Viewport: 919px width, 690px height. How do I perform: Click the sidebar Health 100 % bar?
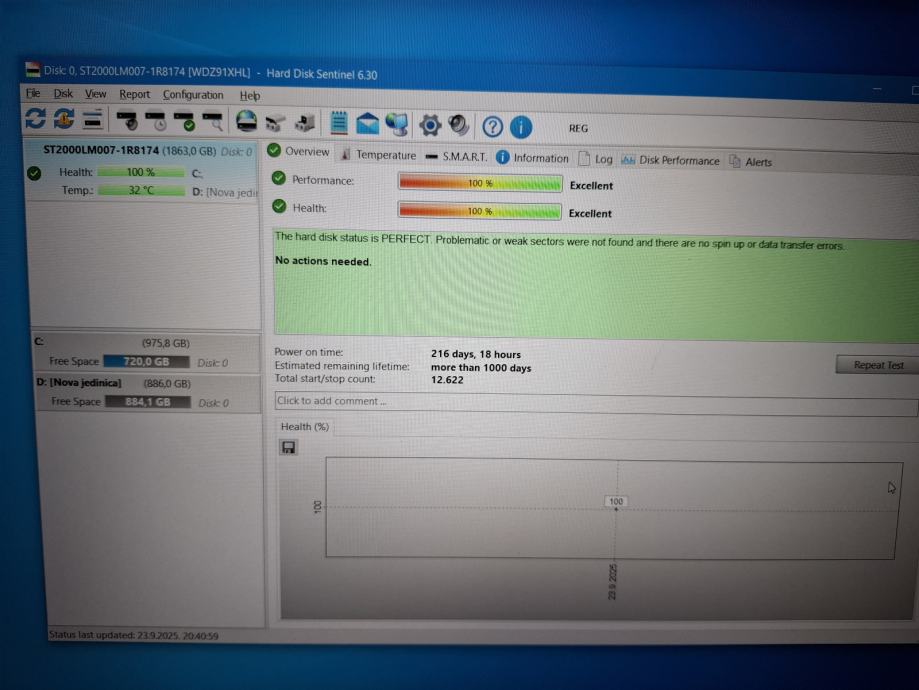141,172
